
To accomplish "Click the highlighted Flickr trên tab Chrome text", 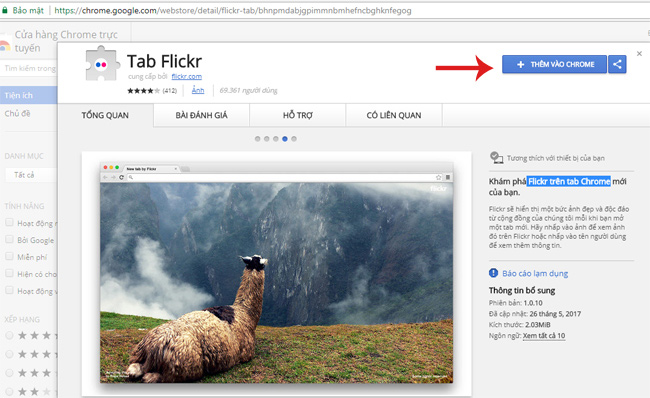I will pos(569,181).
